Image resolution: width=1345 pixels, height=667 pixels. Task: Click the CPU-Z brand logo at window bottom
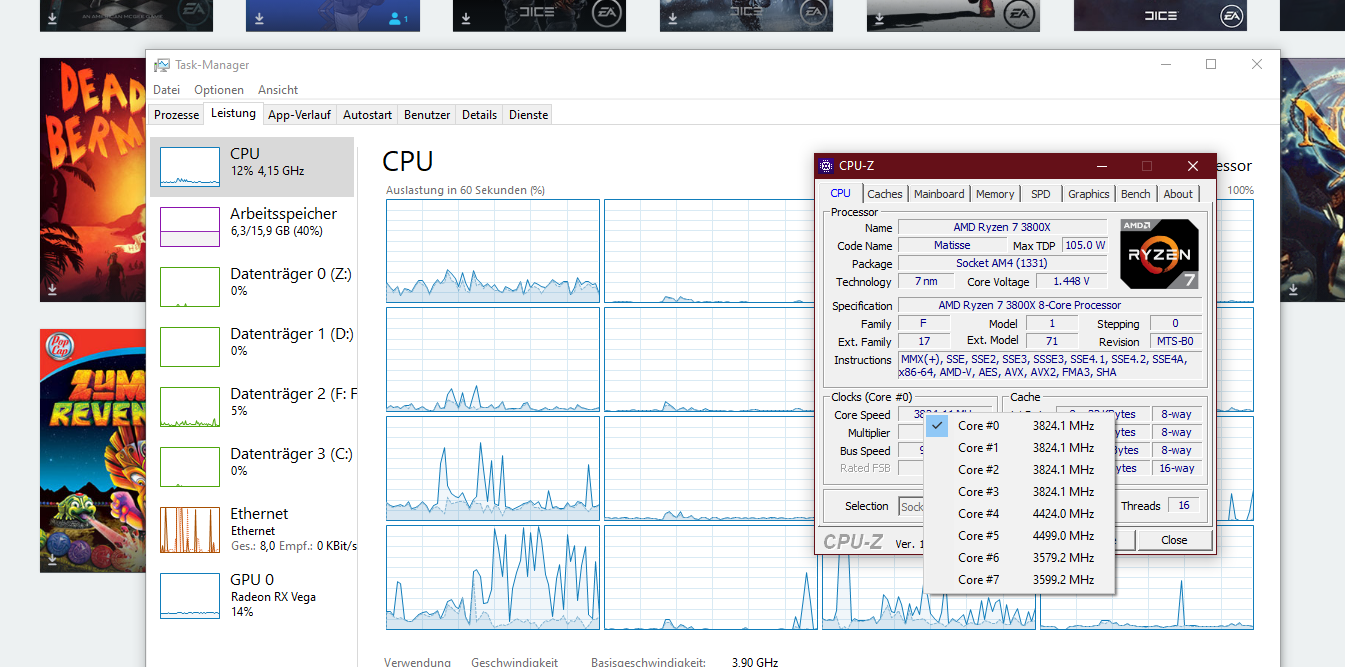(853, 542)
